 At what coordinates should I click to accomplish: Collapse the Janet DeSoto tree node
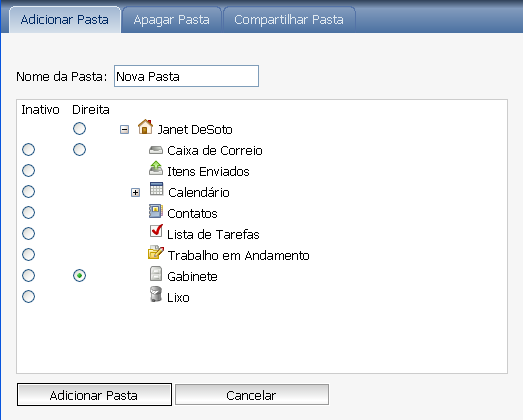(124, 129)
